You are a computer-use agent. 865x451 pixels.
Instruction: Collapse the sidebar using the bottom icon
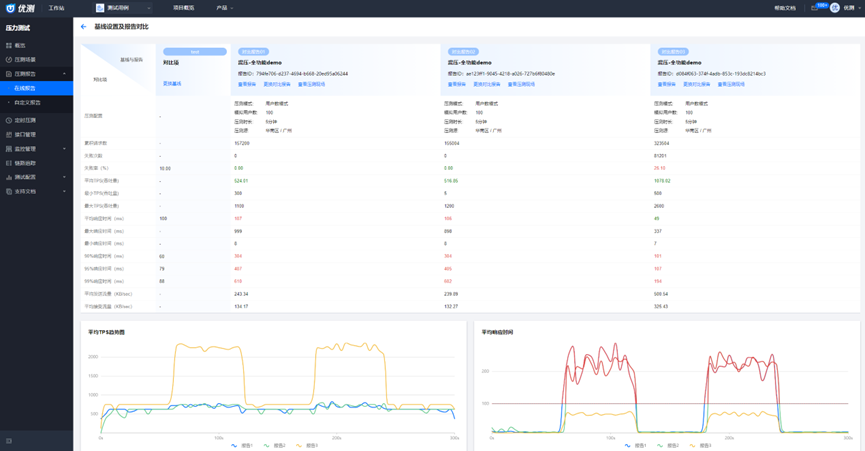pos(8,441)
